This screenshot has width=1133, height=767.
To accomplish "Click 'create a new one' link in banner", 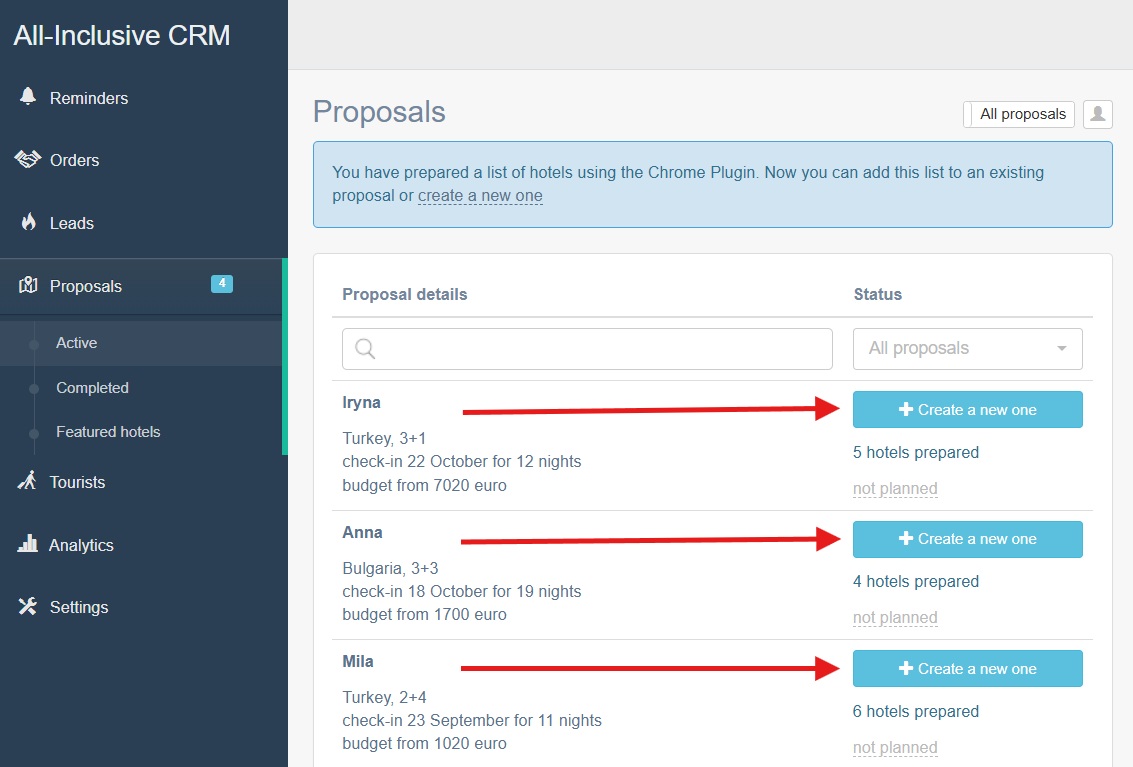I will point(480,196).
